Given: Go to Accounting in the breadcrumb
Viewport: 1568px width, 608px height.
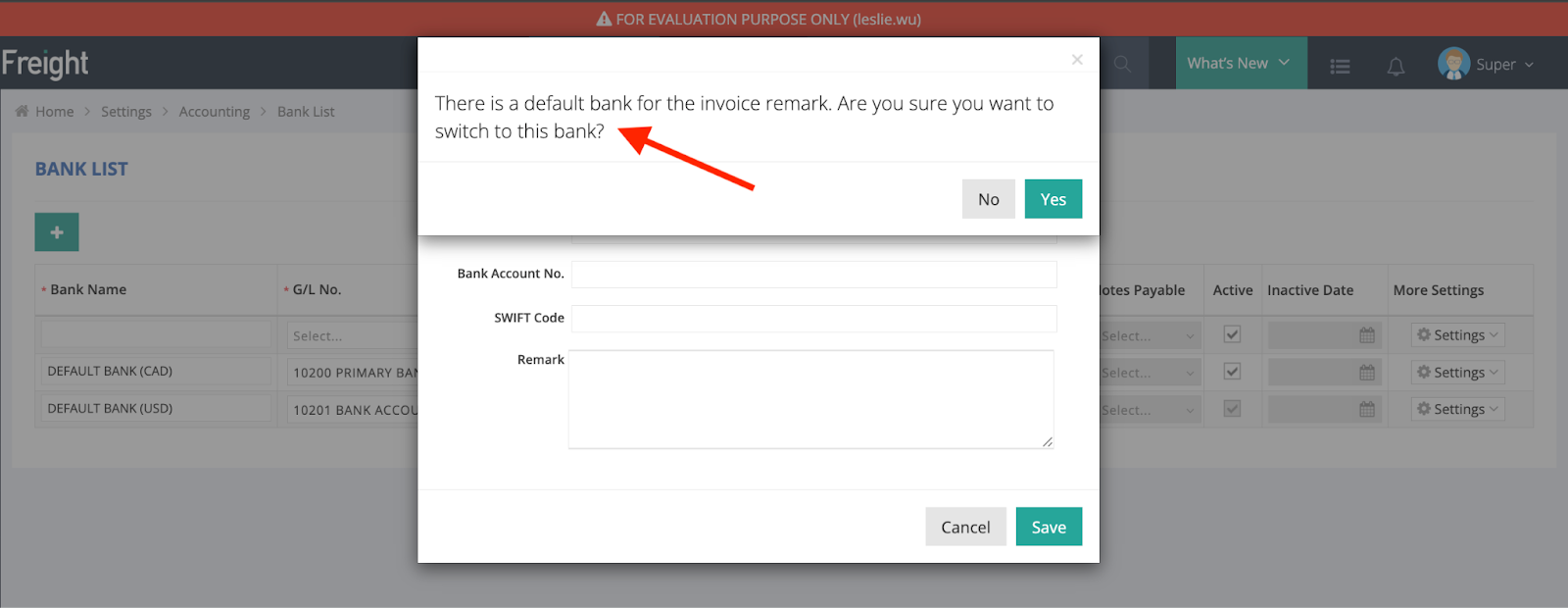Looking at the screenshot, I should point(214,112).
